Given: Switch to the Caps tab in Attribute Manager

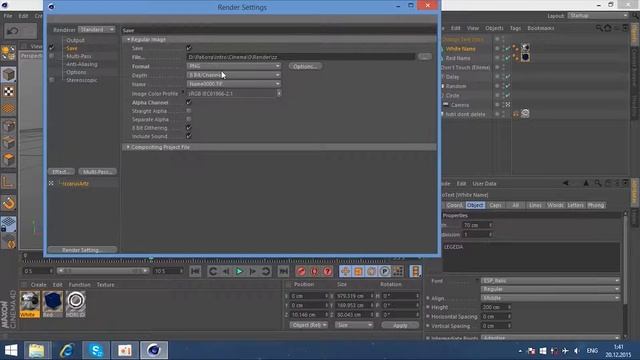Looking at the screenshot, I should pyautogui.click(x=495, y=205).
